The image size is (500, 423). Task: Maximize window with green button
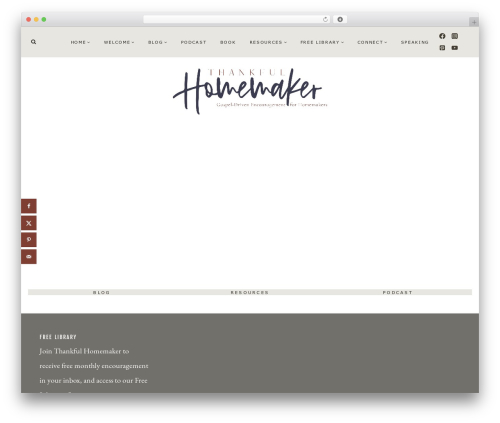pos(44,20)
